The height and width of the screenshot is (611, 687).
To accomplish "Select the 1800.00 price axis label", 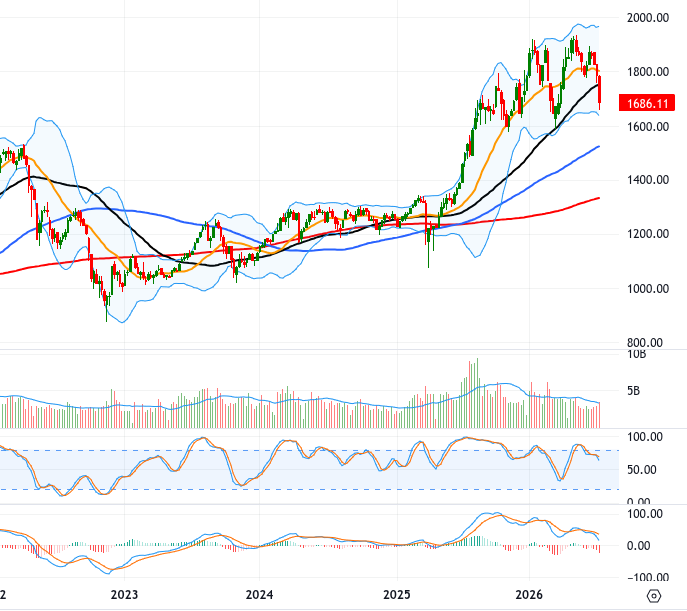I will (x=648, y=71).
